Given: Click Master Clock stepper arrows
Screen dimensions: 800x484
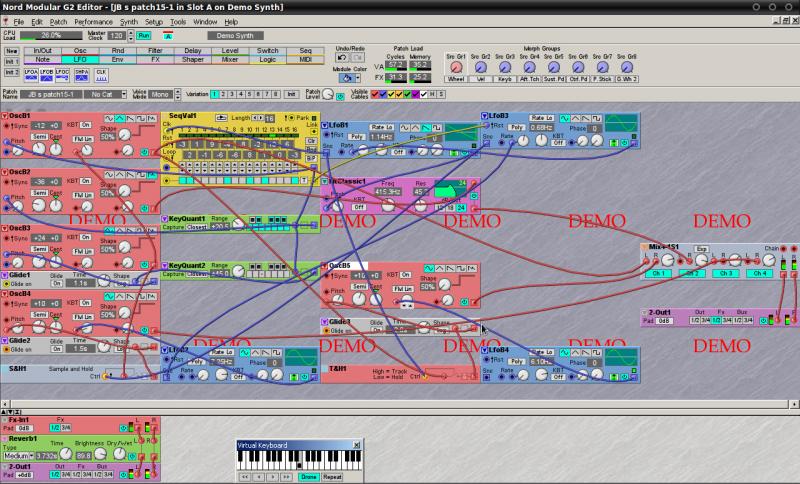Looking at the screenshot, I should pos(131,36).
